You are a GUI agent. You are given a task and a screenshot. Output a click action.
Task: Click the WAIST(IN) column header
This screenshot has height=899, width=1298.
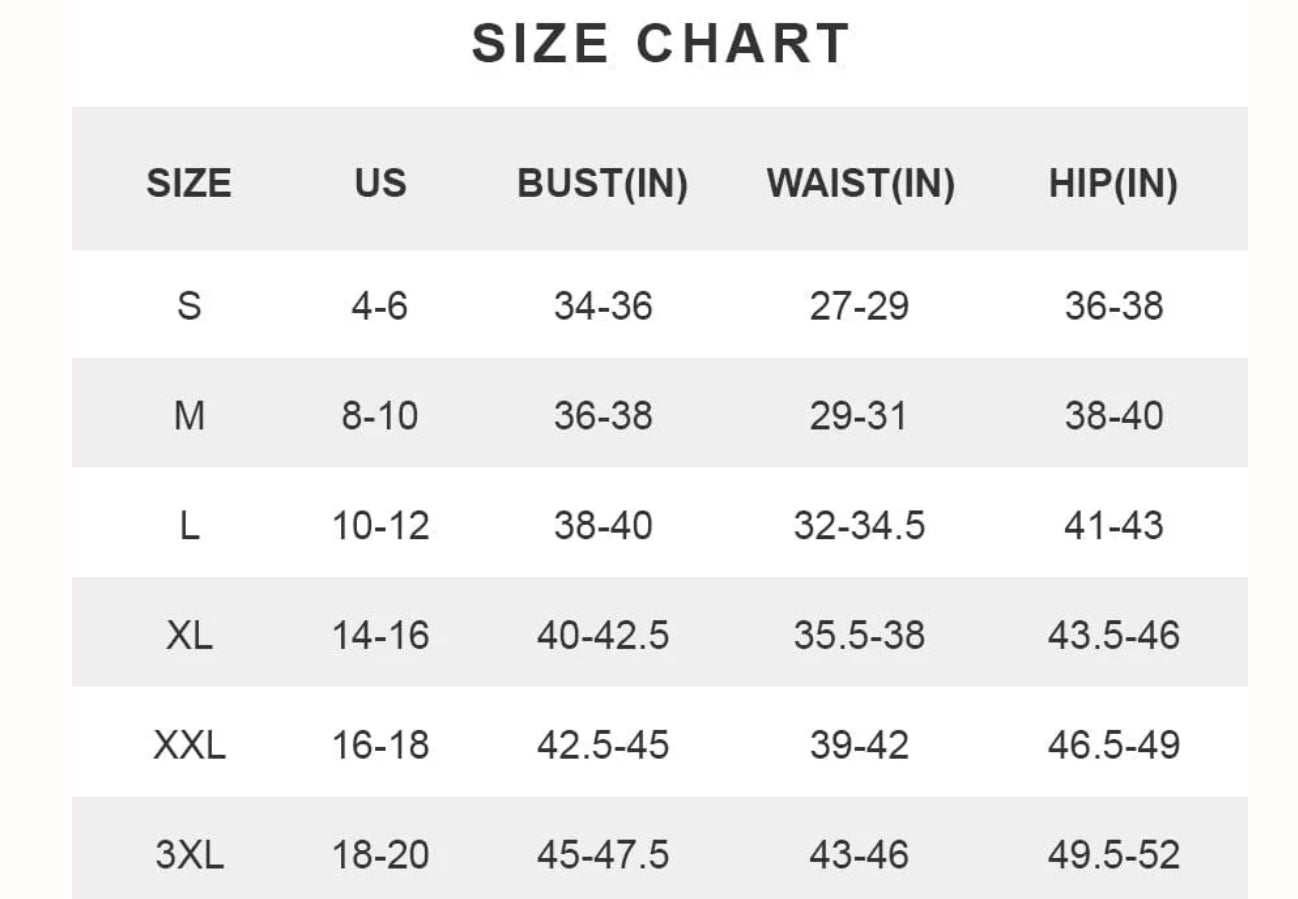860,184
